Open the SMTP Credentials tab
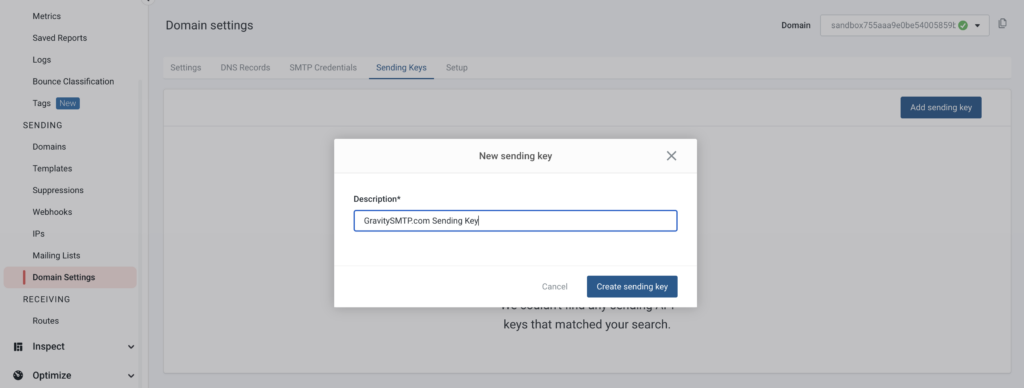Image resolution: width=1024 pixels, height=388 pixels. point(323,67)
